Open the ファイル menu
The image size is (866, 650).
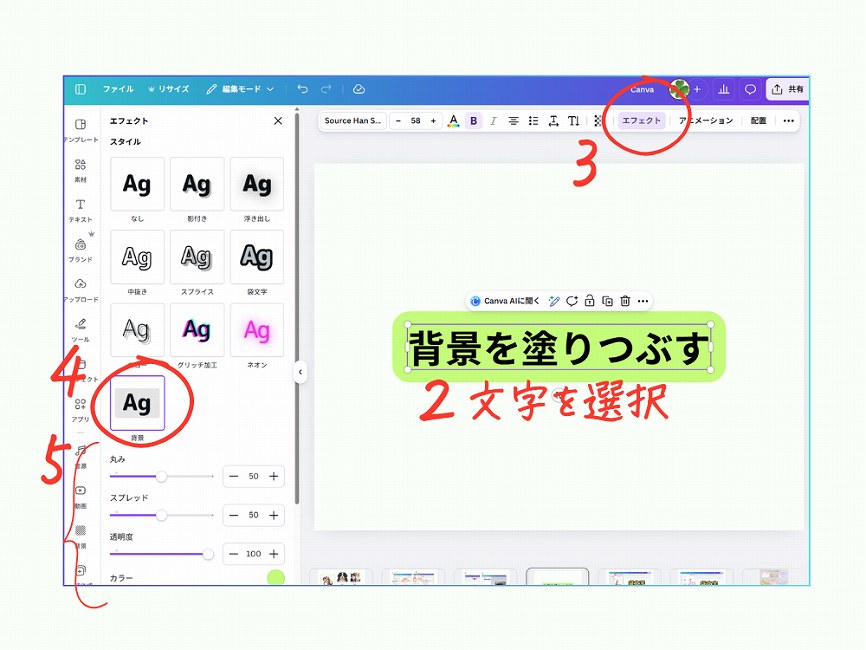pyautogui.click(x=118, y=89)
